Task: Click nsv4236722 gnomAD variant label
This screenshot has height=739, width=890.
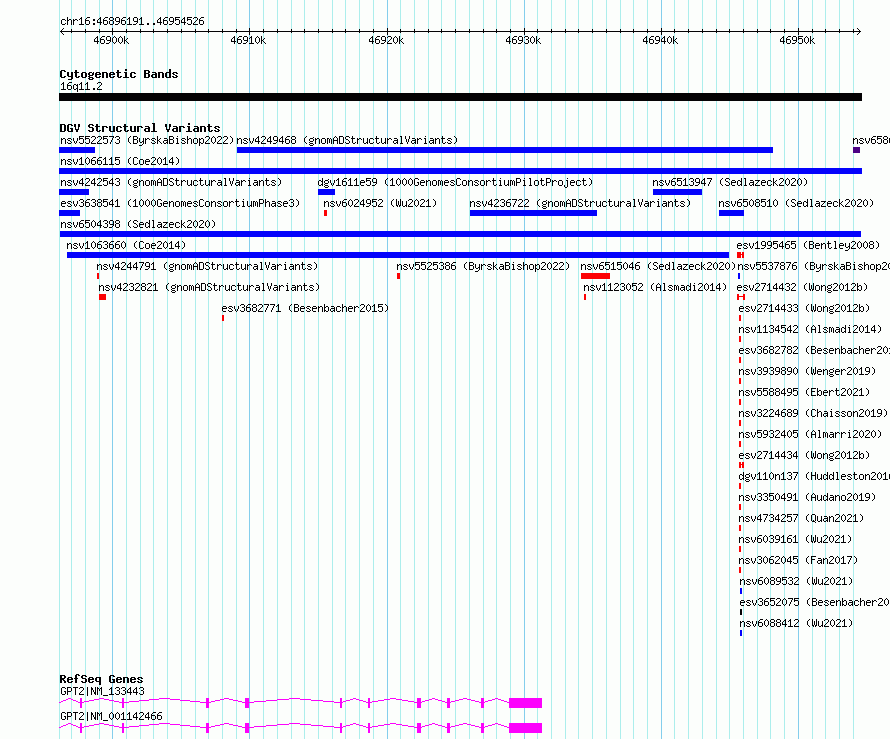Action: 580,203
